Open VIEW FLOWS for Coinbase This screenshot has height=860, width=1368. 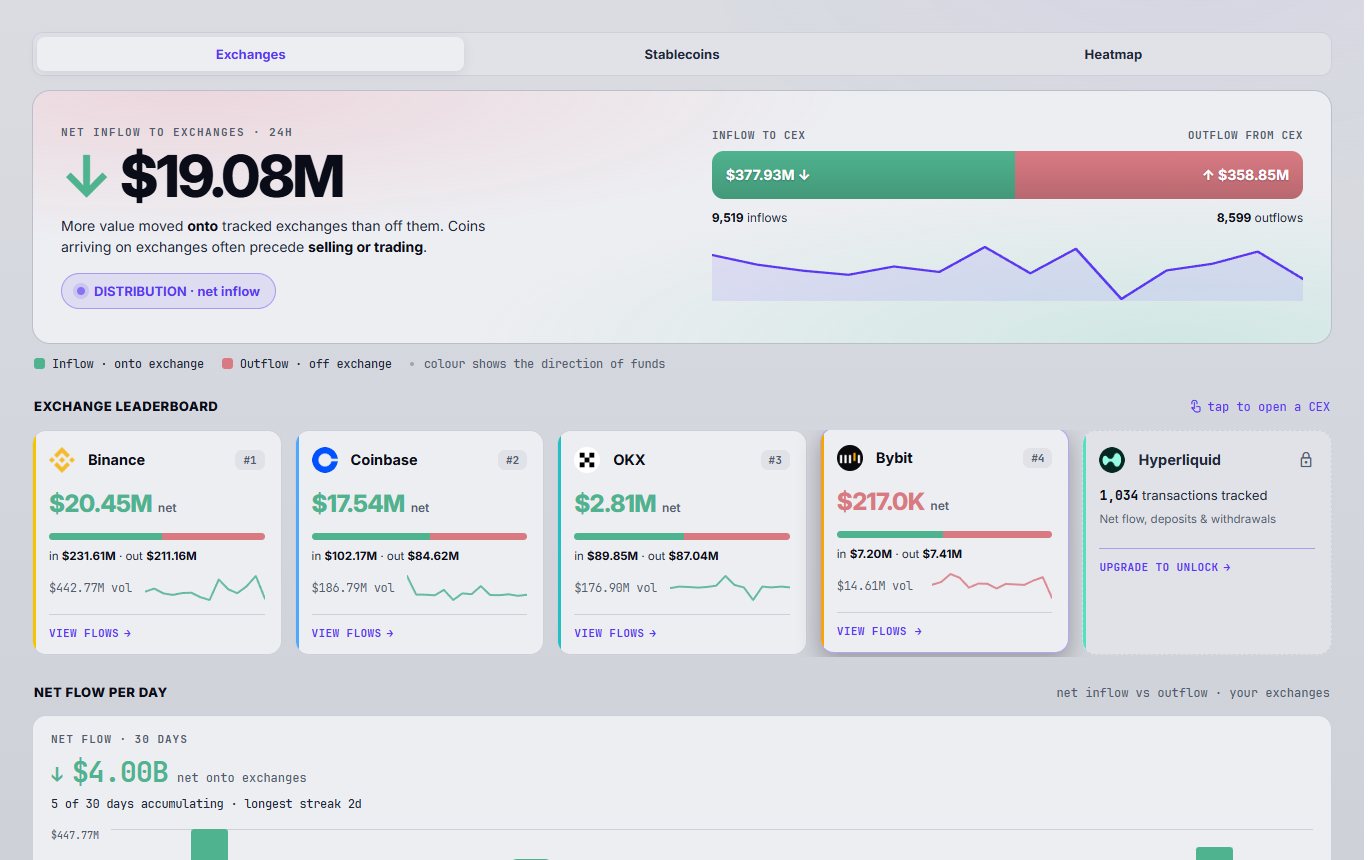coord(352,633)
